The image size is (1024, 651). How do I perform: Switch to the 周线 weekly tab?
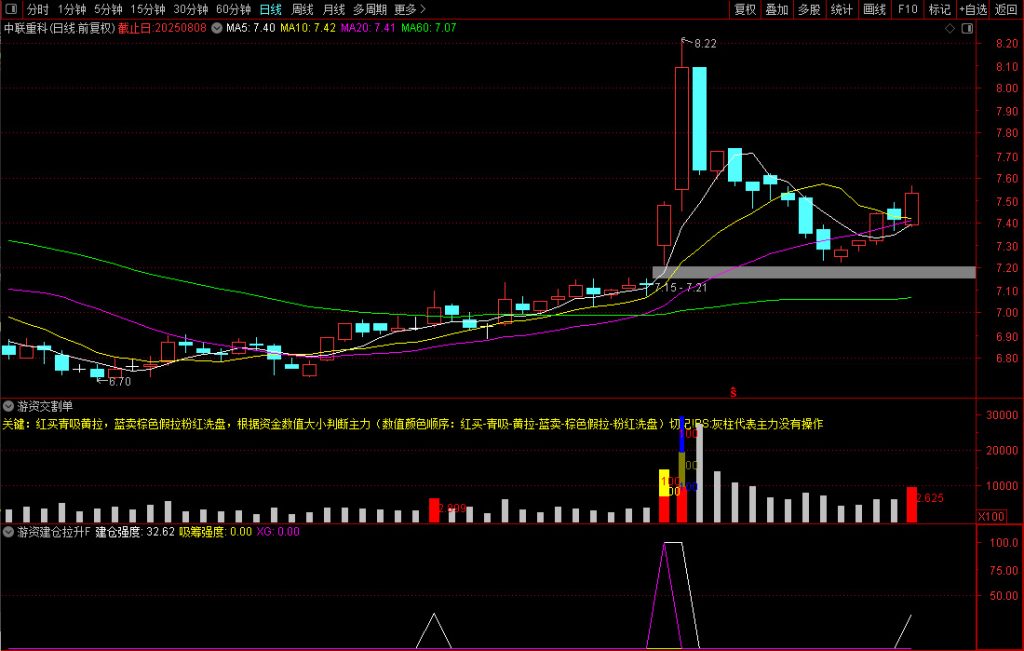click(302, 9)
